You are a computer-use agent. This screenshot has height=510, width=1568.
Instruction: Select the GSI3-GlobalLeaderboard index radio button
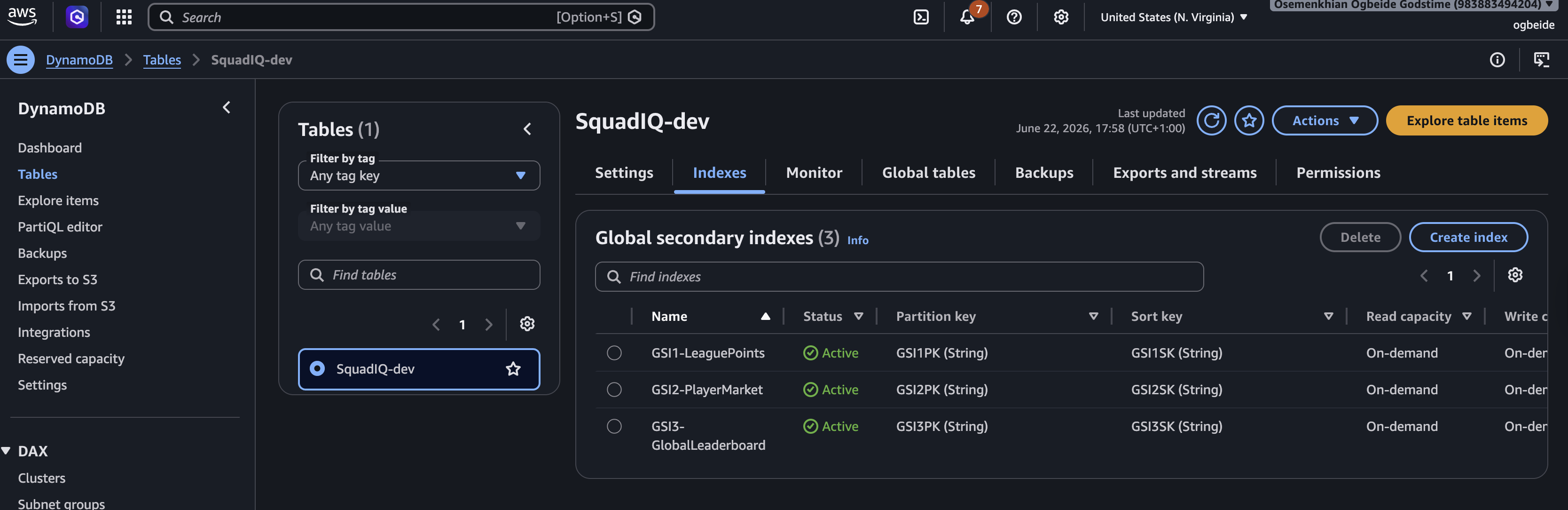pyautogui.click(x=614, y=426)
